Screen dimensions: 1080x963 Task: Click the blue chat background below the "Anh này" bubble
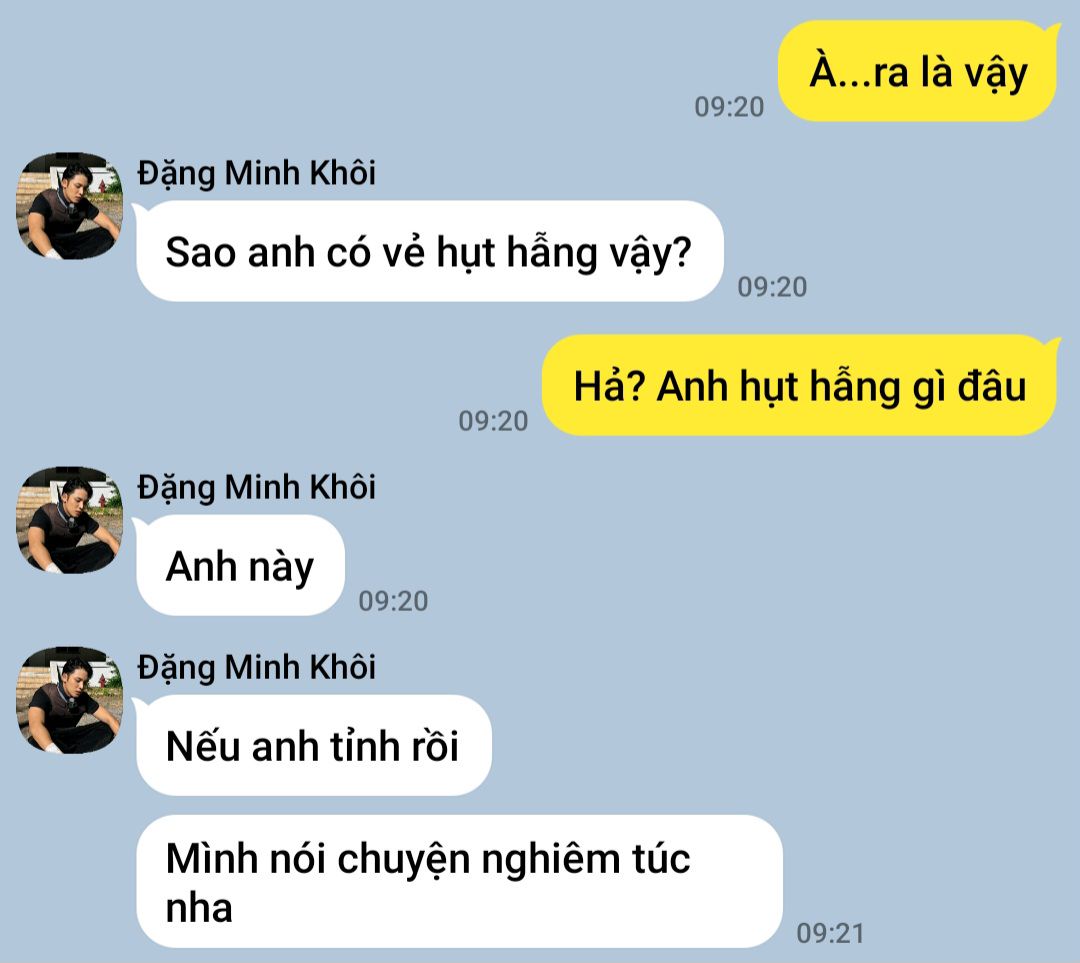(x=551, y=630)
